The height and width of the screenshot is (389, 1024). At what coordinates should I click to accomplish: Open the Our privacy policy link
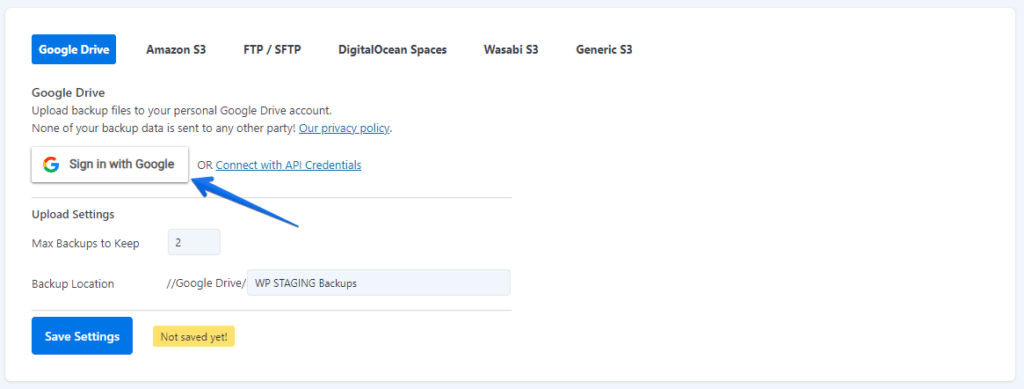(344, 129)
